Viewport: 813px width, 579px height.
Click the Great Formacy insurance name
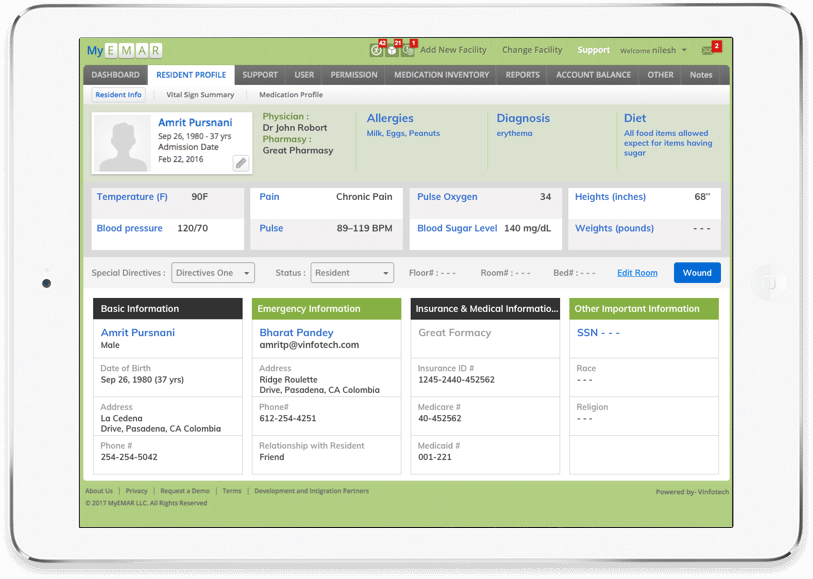pos(455,333)
